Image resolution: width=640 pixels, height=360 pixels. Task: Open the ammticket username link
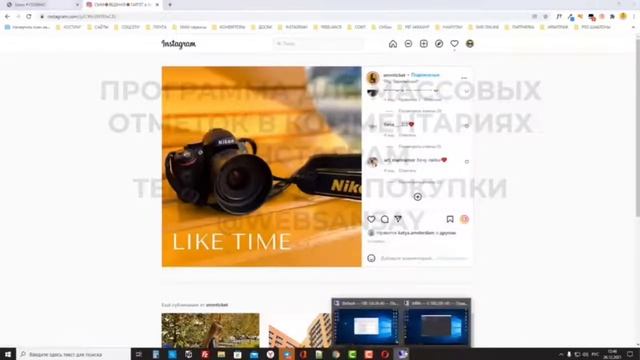tap(394, 75)
